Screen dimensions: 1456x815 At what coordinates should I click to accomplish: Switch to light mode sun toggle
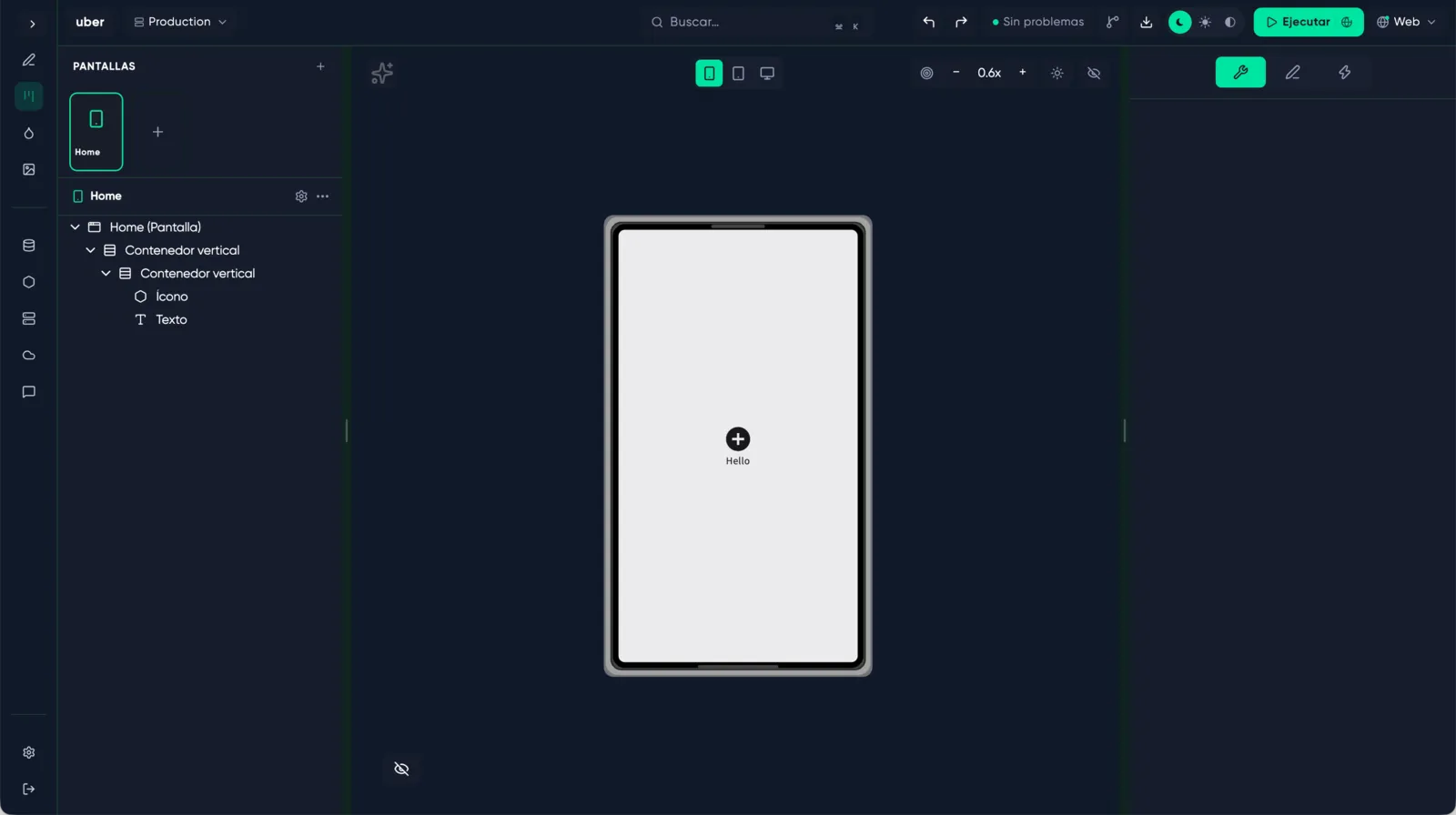coord(1205,22)
